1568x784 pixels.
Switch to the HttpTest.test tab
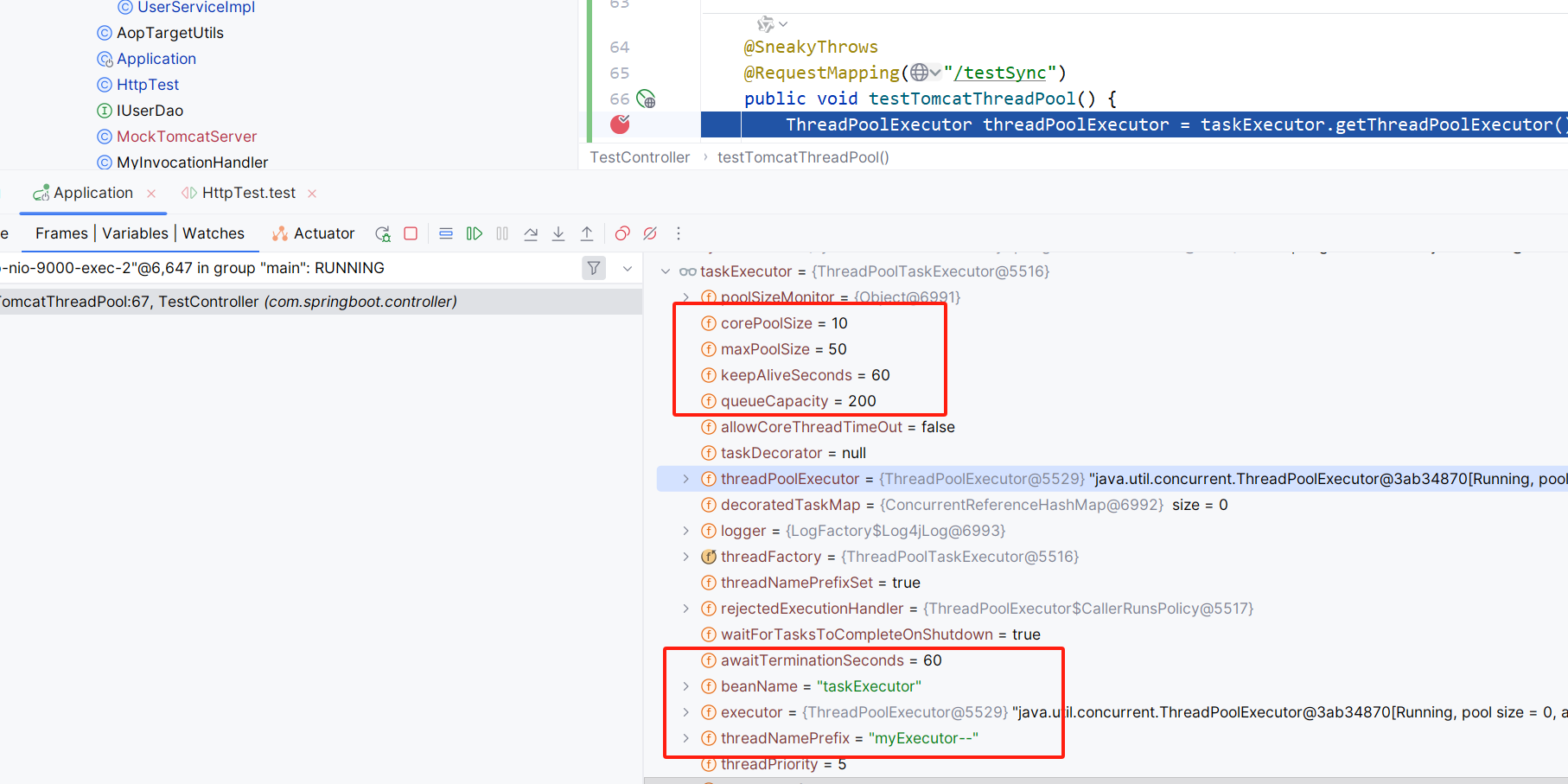click(x=239, y=193)
